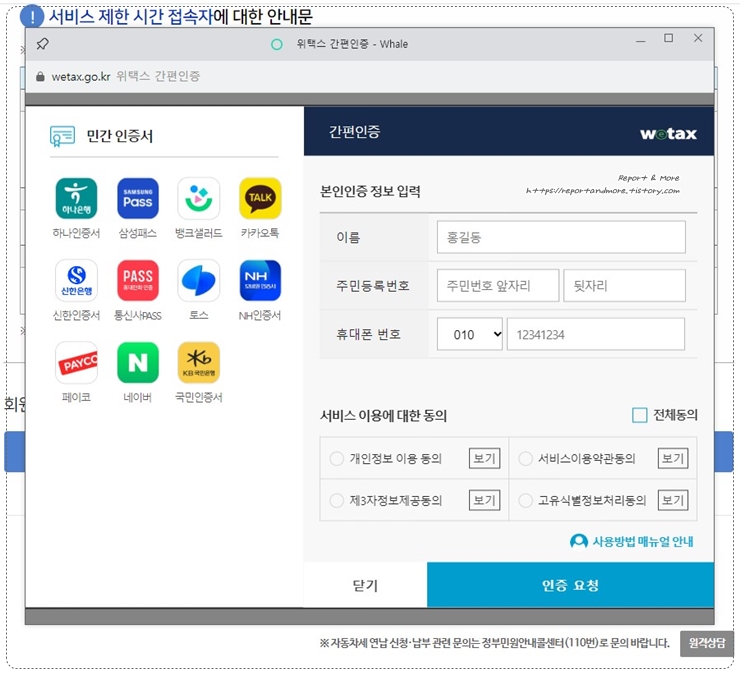Click the wetax.go.kr address text
740x675 pixels.
tap(81, 76)
